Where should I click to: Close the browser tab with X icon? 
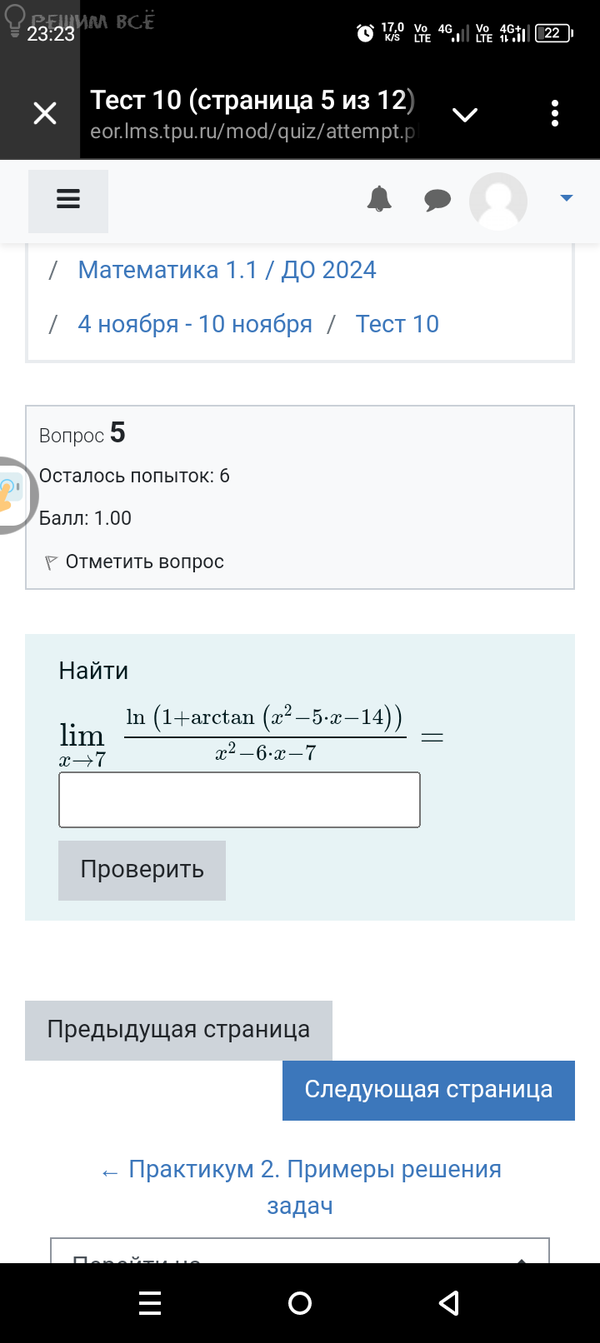tap(45, 114)
